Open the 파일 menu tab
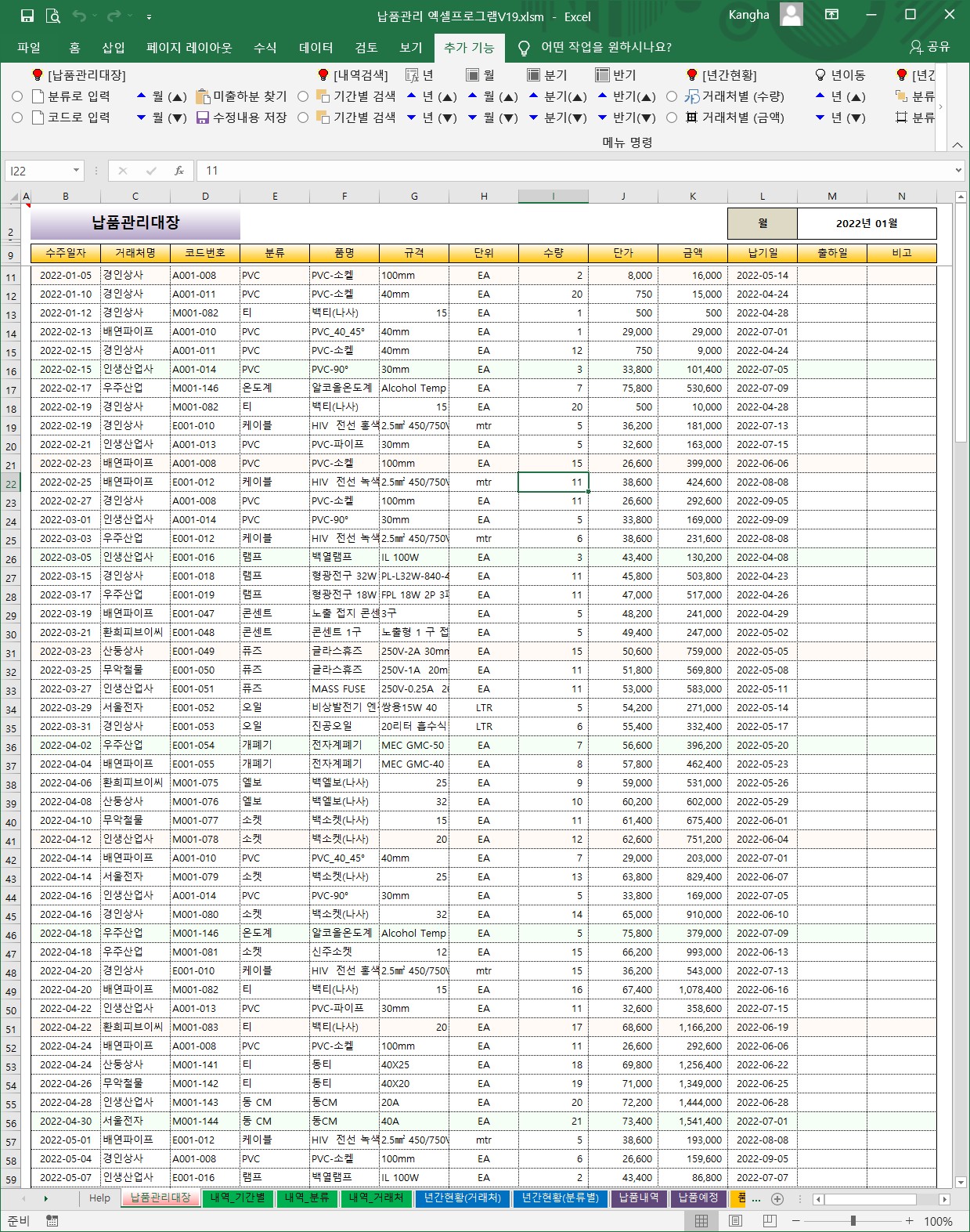 [29, 48]
